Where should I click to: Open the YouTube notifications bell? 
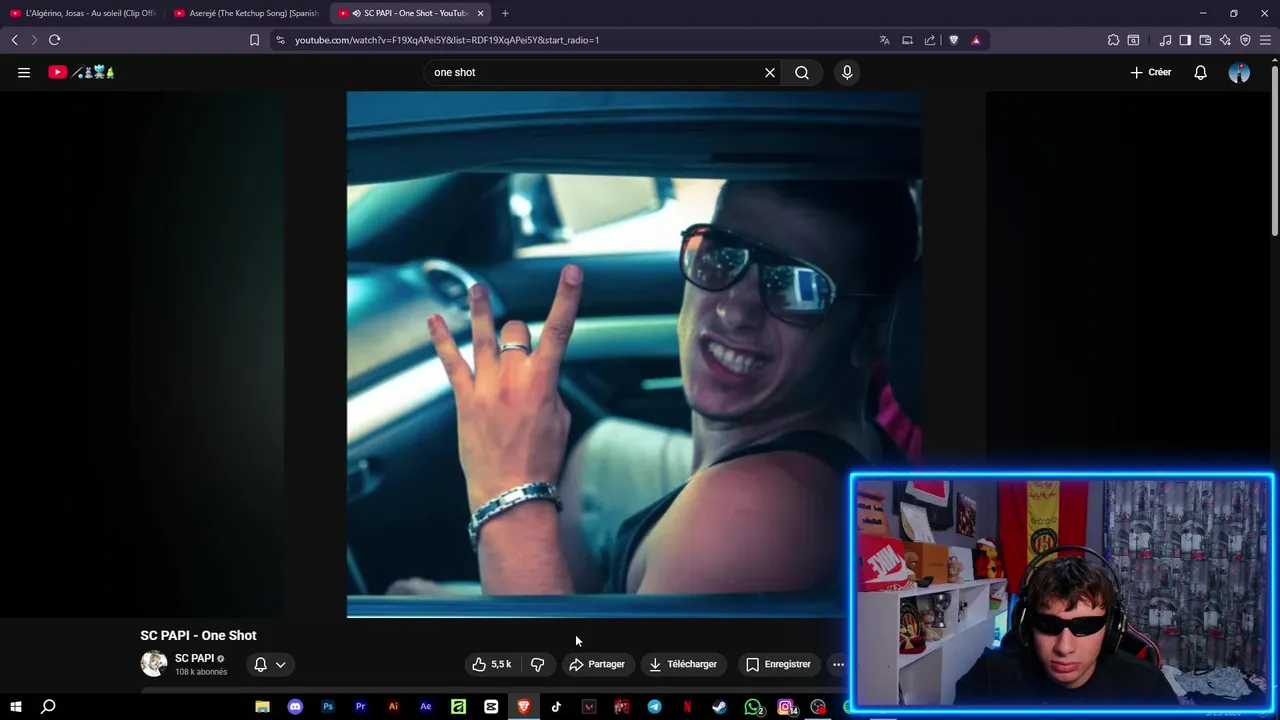point(1200,72)
